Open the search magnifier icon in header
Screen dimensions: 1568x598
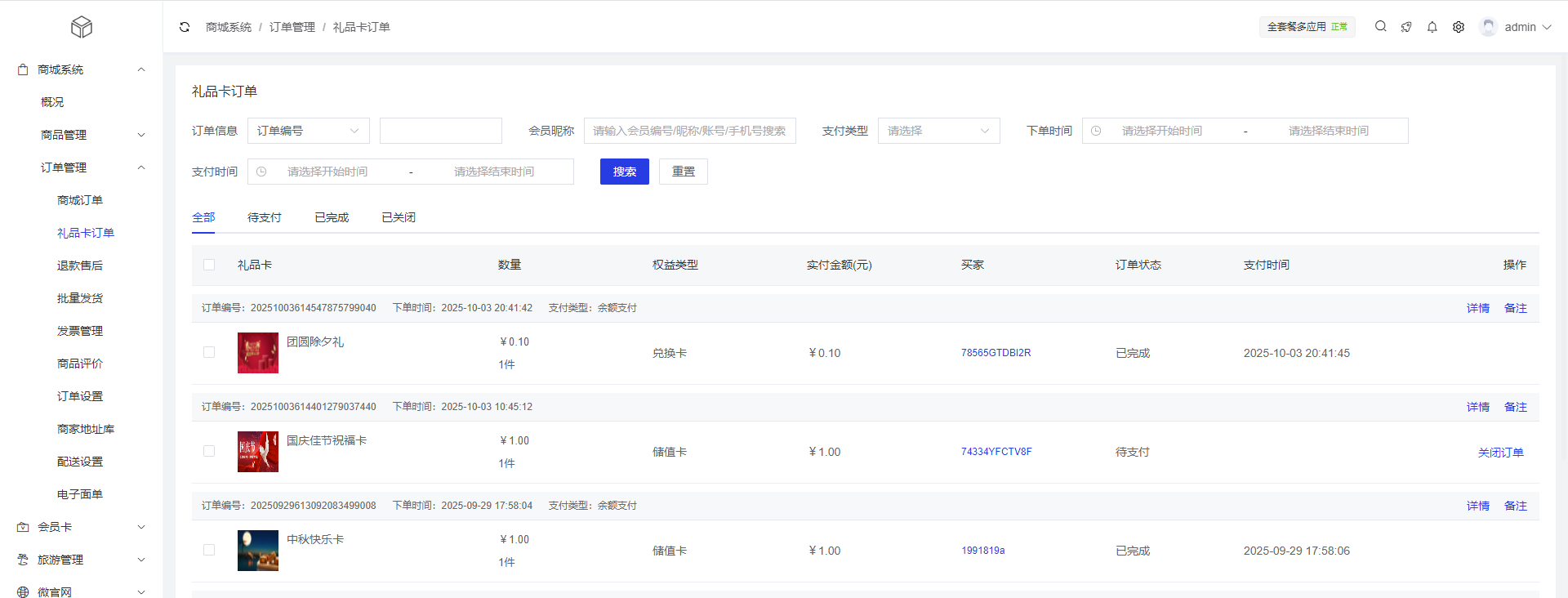1380,26
